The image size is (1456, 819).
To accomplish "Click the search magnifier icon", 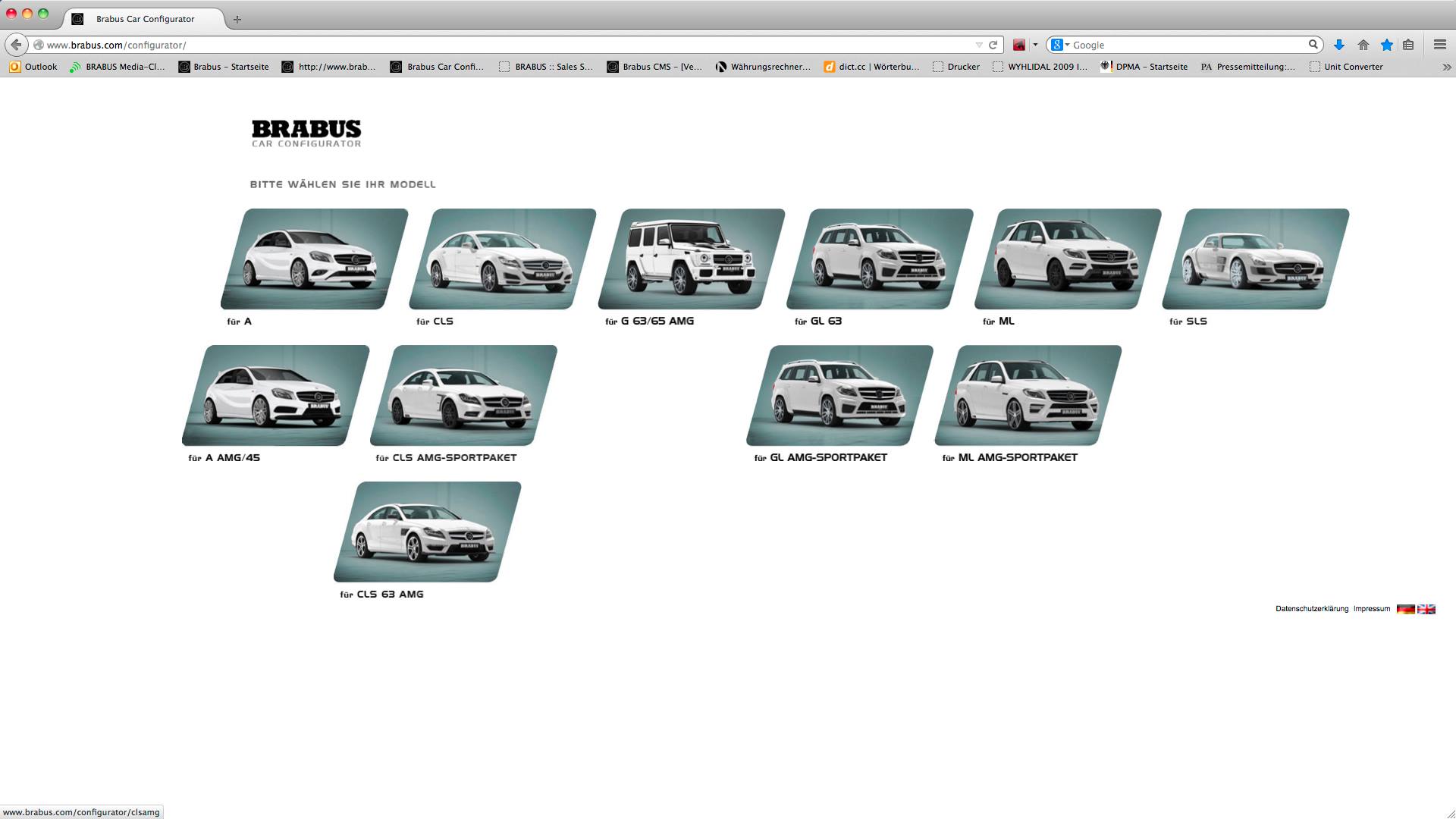I will pos(1313,45).
